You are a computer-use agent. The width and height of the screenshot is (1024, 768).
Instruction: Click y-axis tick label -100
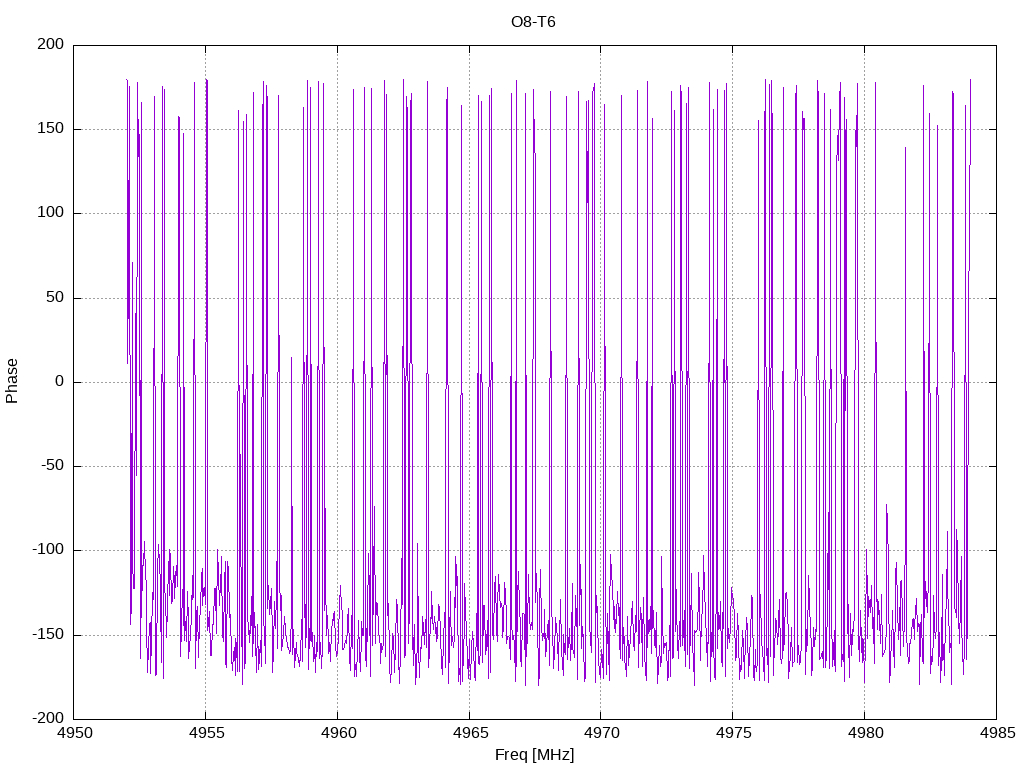(48, 550)
